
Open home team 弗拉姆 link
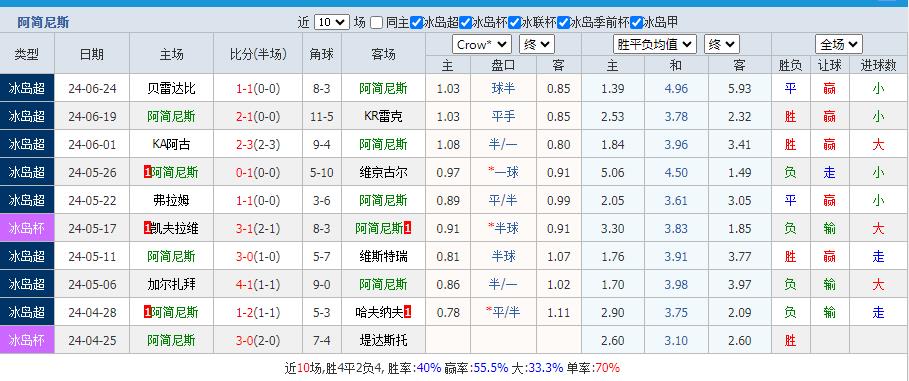pyautogui.click(x=171, y=201)
